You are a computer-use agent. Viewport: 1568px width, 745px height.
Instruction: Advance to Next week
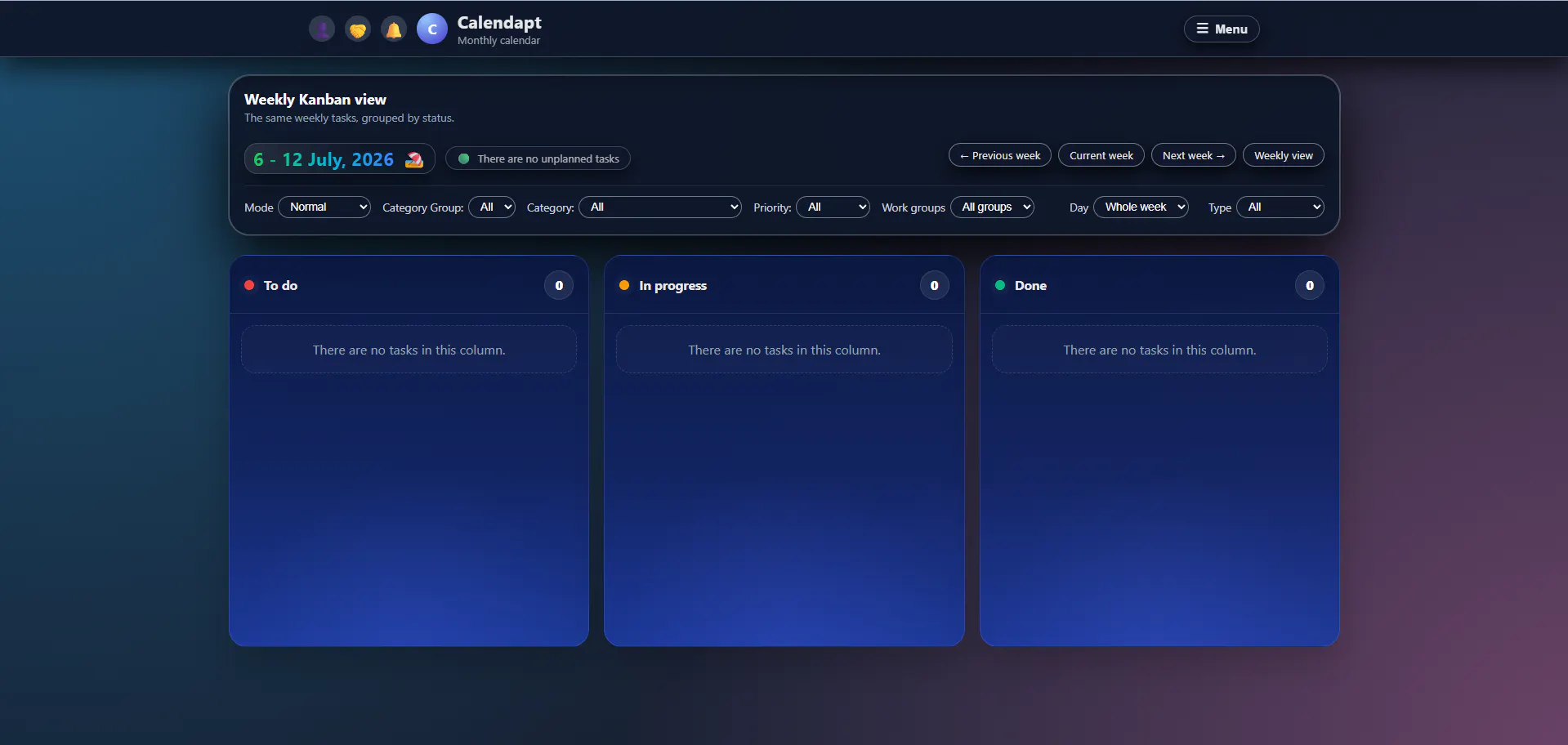tap(1194, 155)
